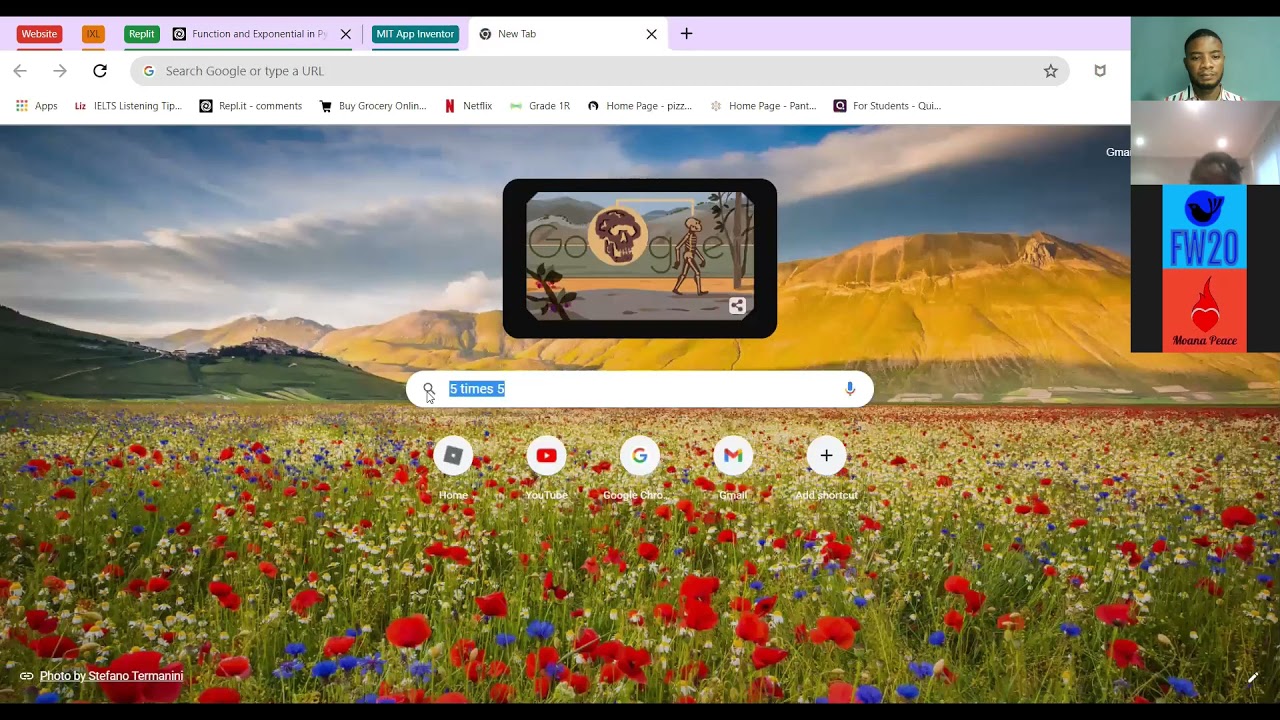The height and width of the screenshot is (720, 1280).
Task: Add a new shortcut tile
Action: pos(826,467)
